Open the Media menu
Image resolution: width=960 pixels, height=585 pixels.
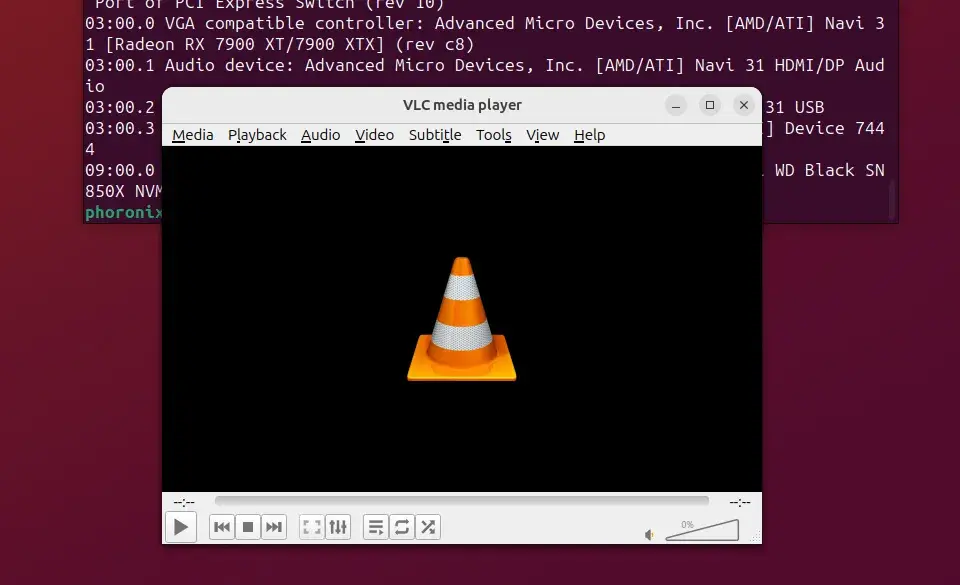(x=192, y=135)
